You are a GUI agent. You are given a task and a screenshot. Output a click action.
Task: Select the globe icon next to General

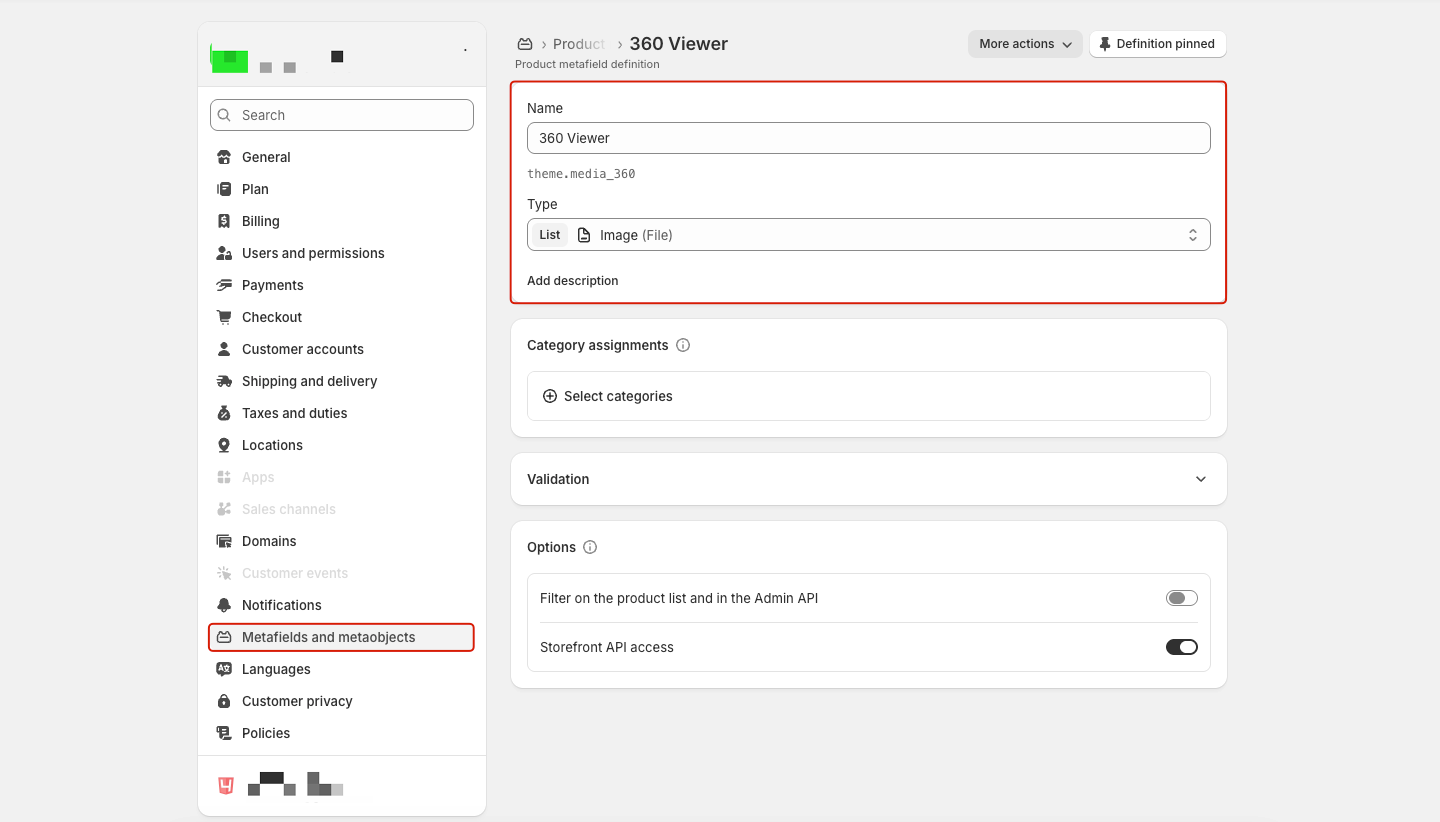coord(224,157)
